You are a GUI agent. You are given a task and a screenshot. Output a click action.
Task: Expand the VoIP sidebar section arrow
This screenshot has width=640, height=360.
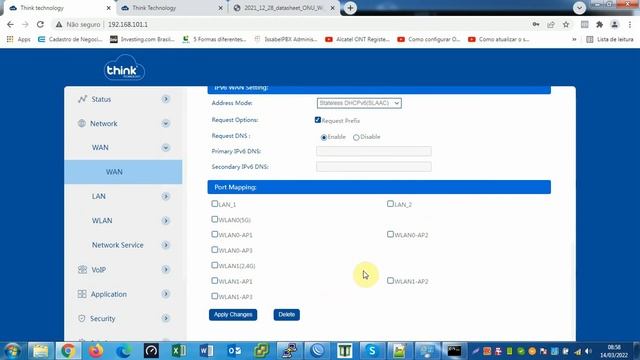165,269
